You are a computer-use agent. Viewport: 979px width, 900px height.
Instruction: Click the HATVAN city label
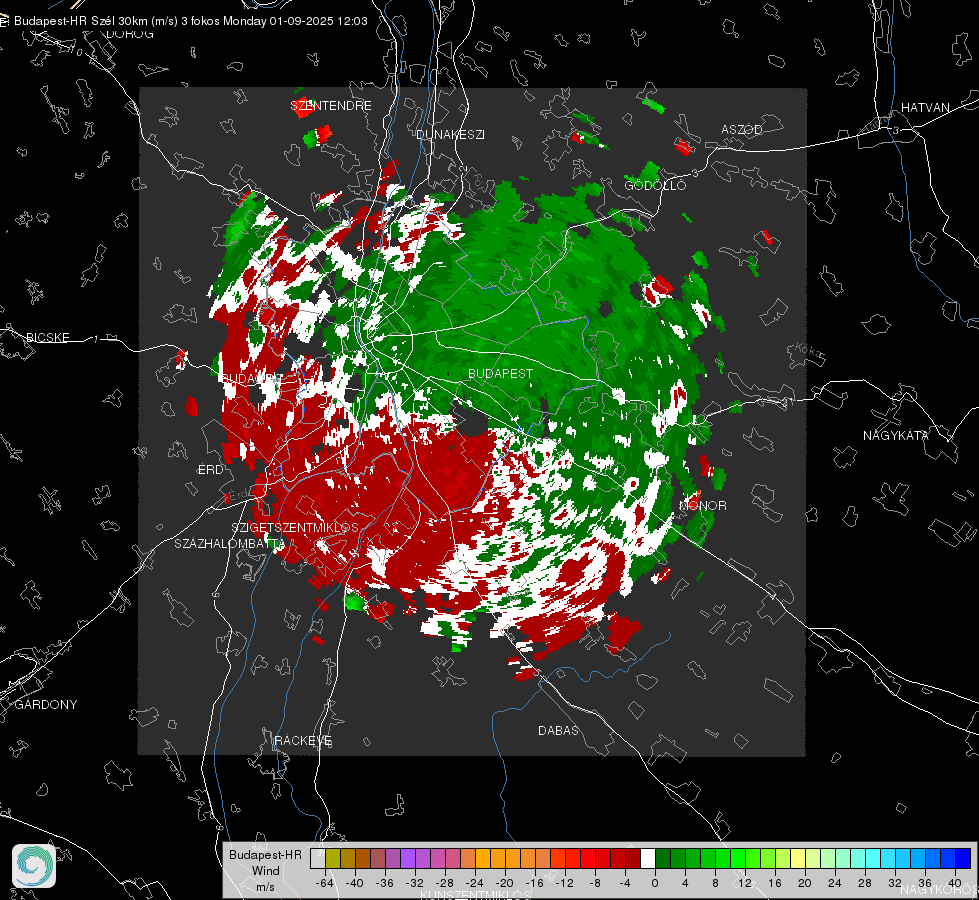tap(925, 107)
